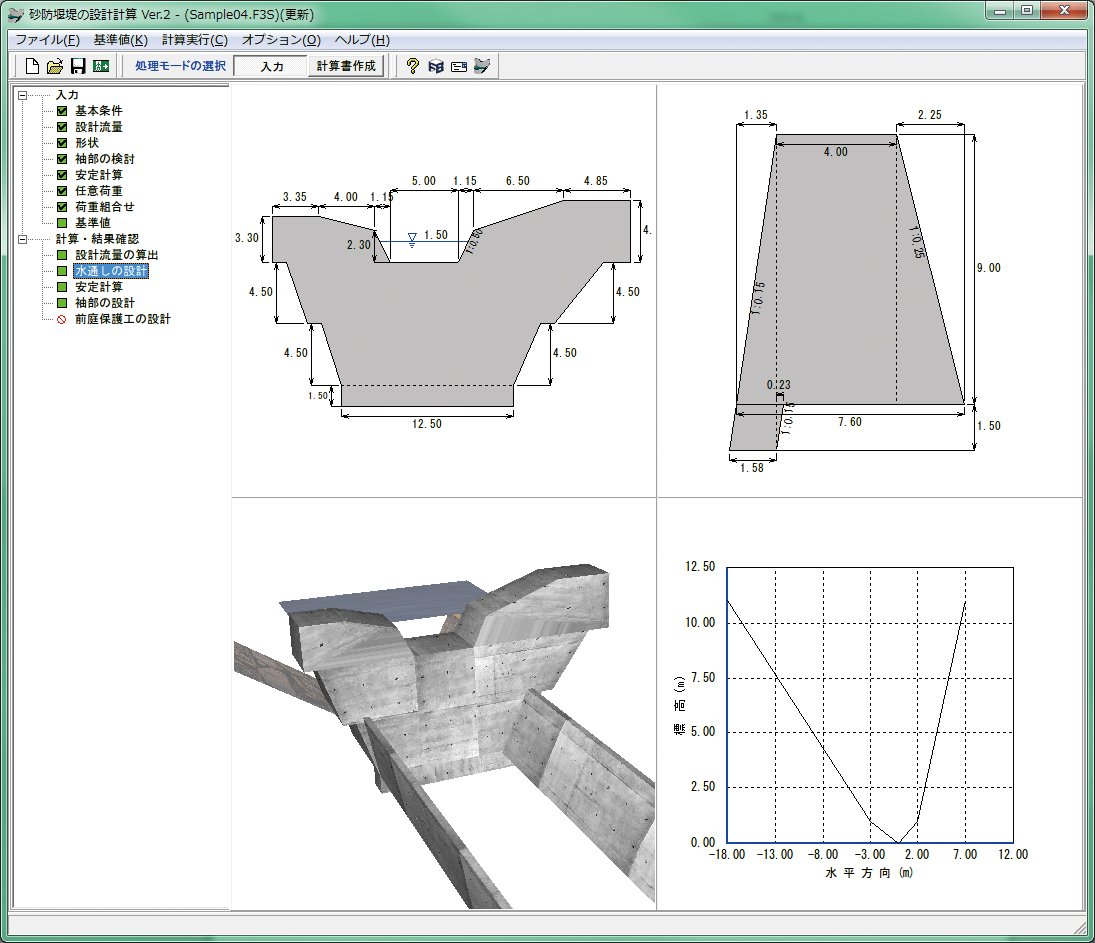
Task: Click the -13.00 label on the graph axis
Action: tap(775, 854)
